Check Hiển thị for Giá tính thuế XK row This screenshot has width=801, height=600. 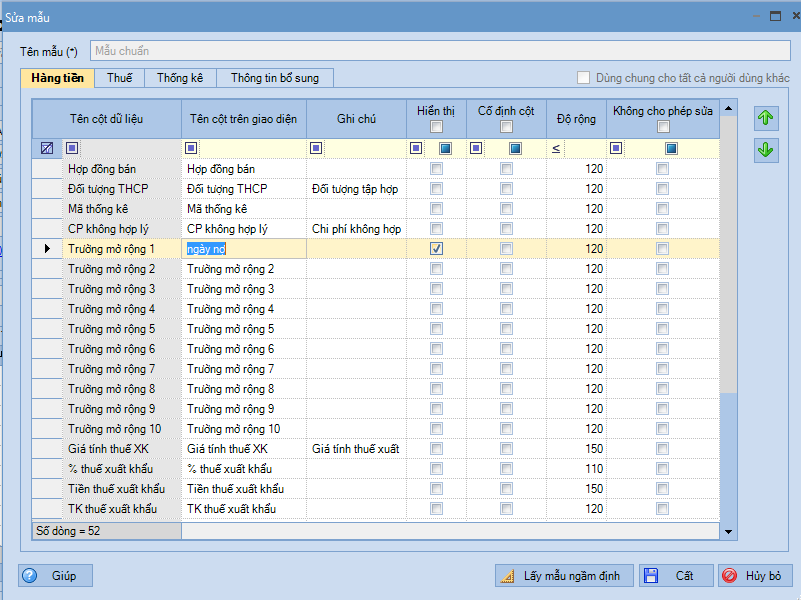[436, 449]
